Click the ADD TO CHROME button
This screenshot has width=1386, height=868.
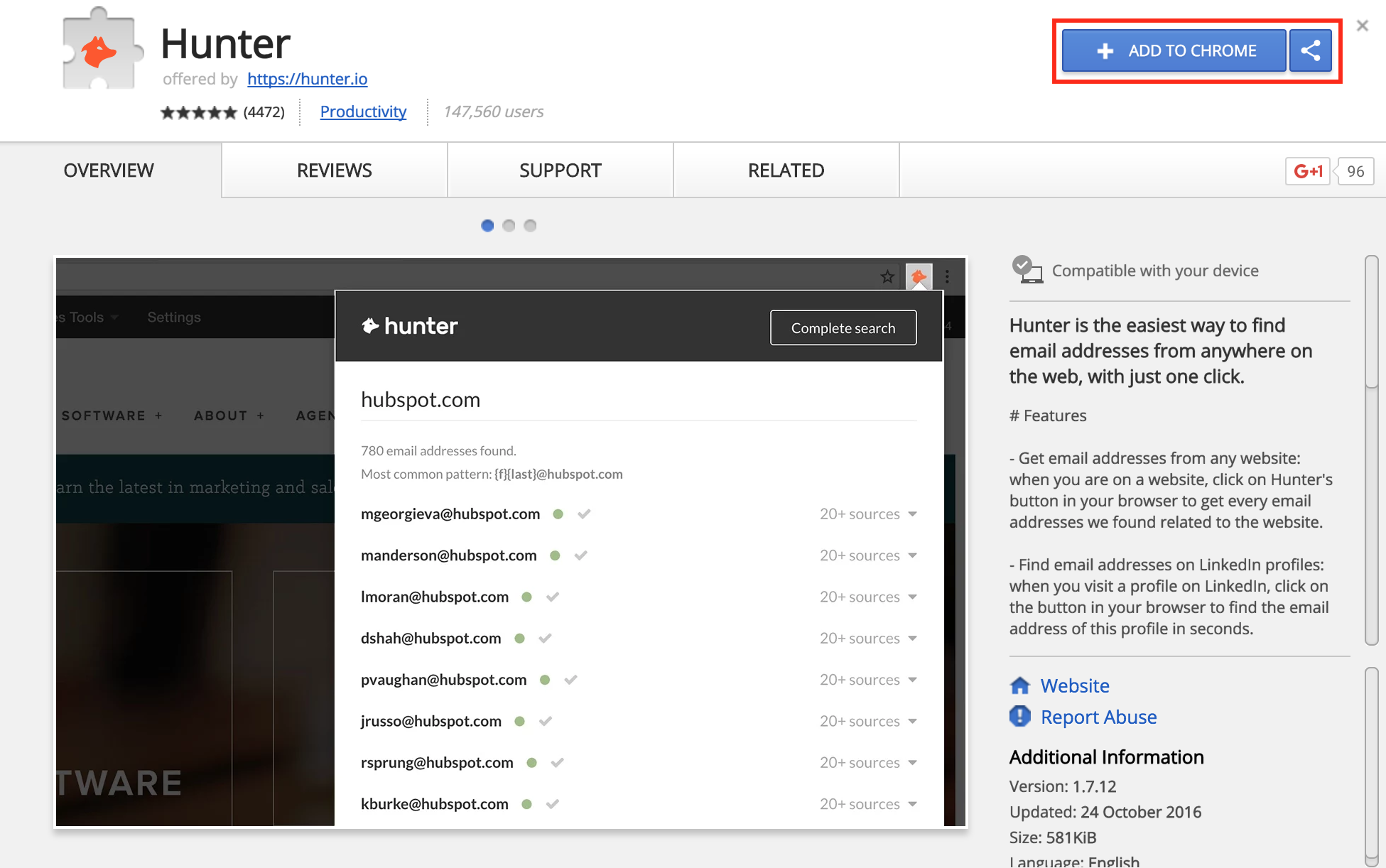coord(1174,50)
